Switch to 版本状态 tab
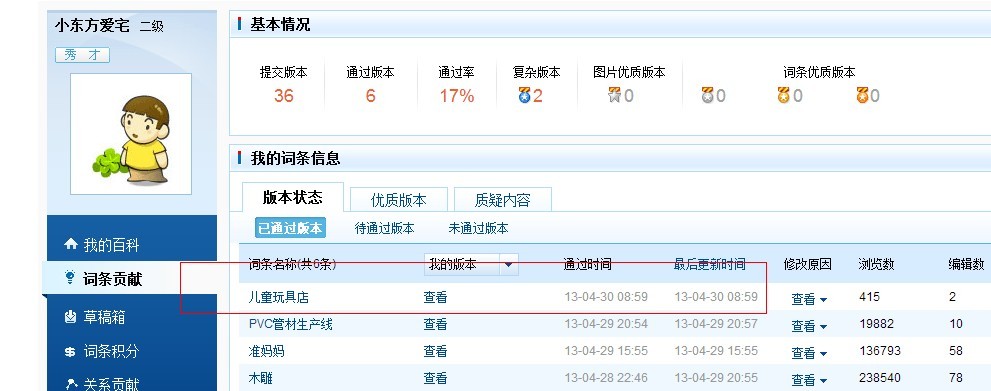 293,198
